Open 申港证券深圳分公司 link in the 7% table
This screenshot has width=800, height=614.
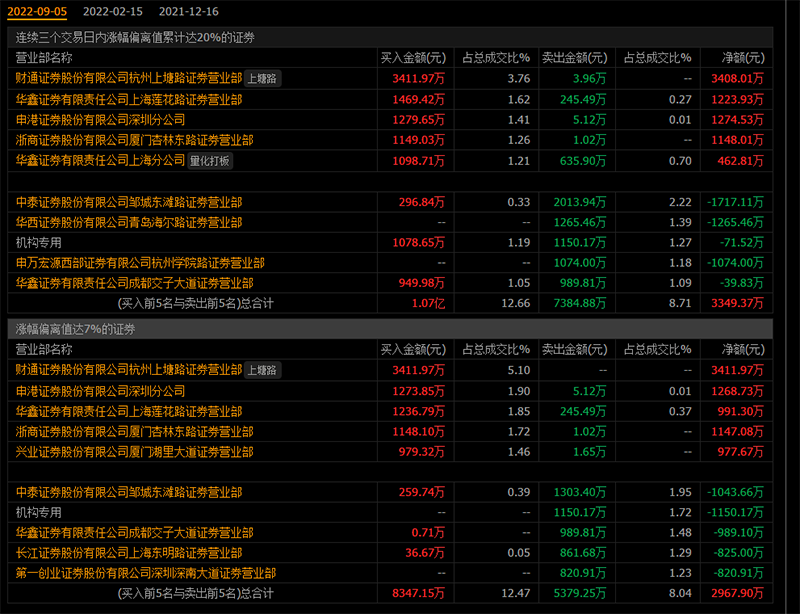100,391
